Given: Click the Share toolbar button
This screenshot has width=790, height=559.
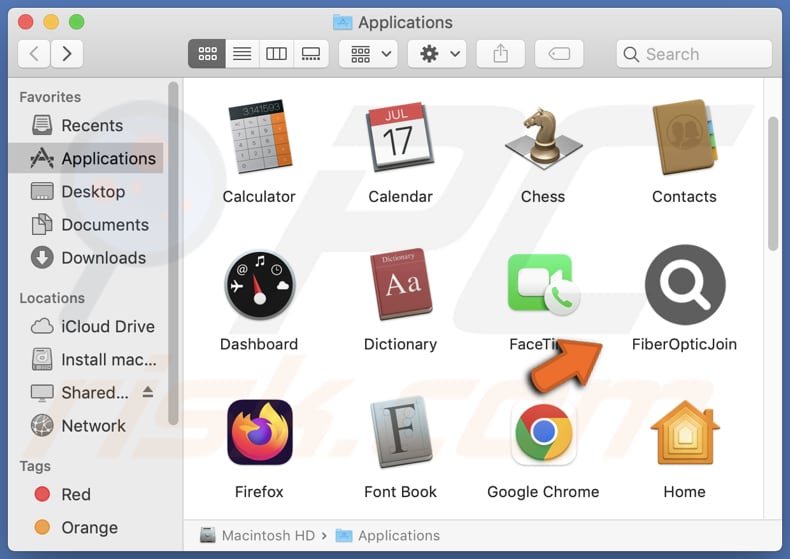Looking at the screenshot, I should [500, 53].
